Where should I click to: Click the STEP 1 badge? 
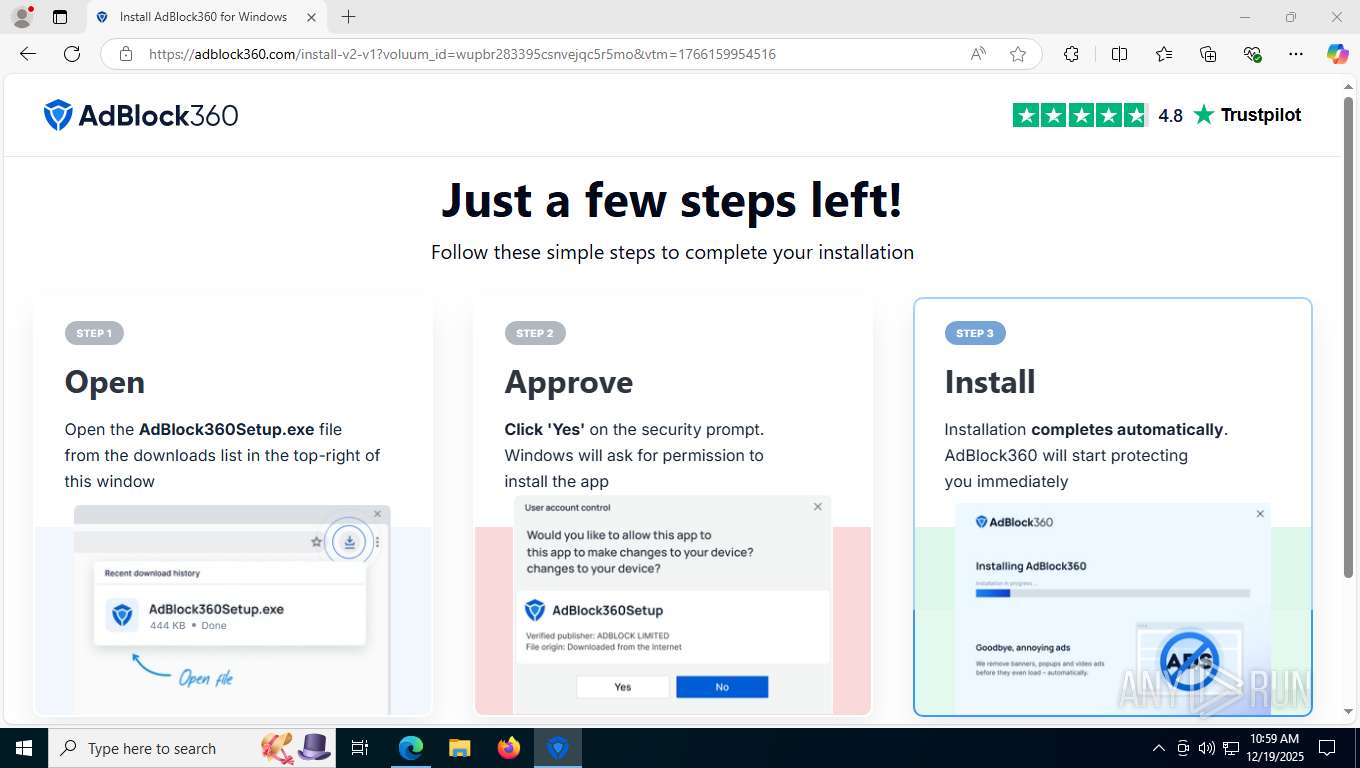94,333
